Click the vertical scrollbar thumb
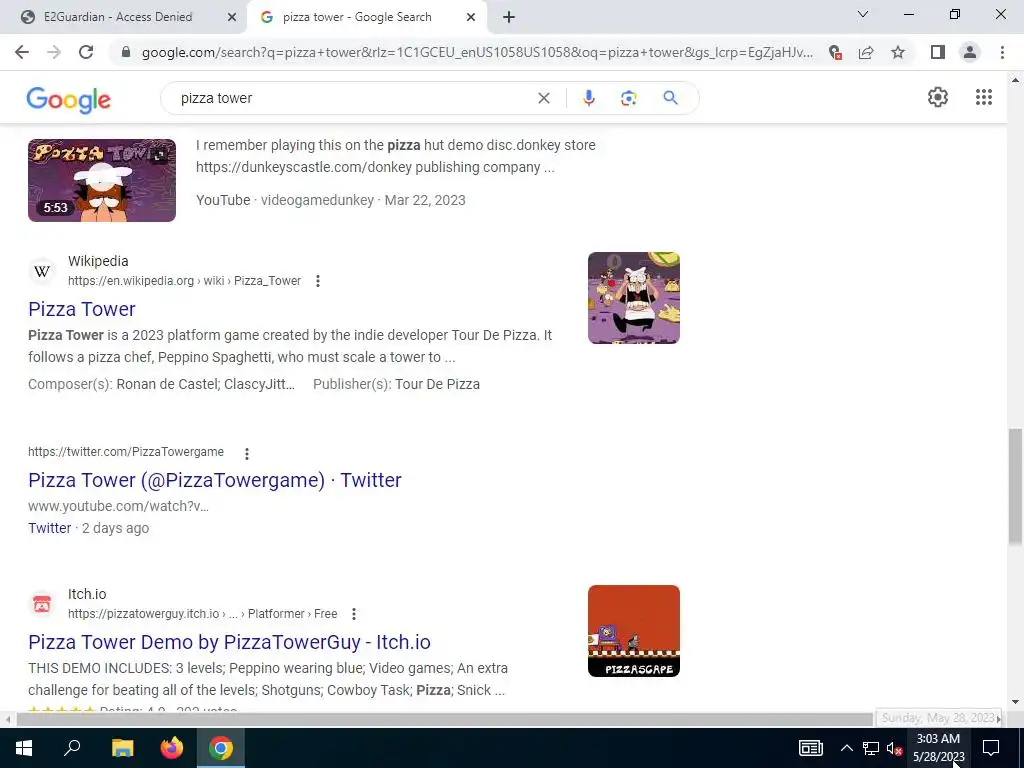 point(1015,487)
